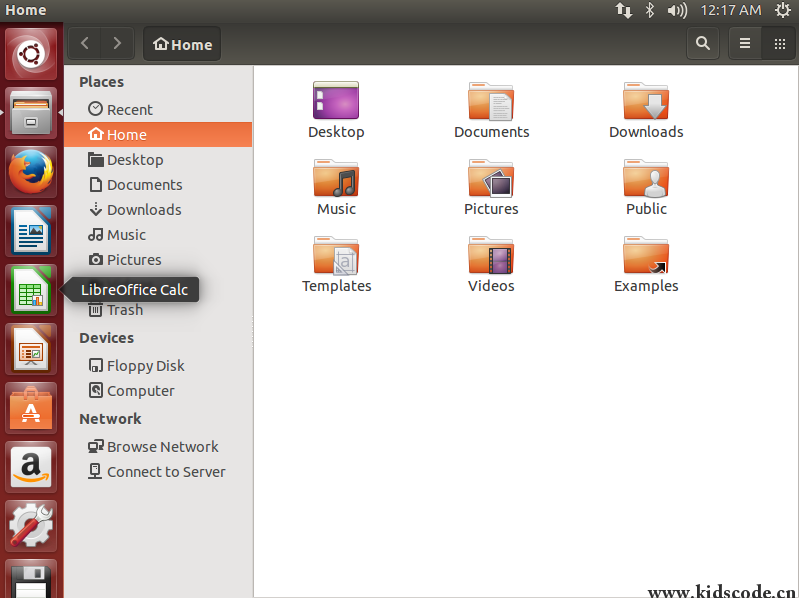Image resolution: width=799 pixels, height=598 pixels.
Task: Open the search magnifier in toolbar
Action: point(703,43)
